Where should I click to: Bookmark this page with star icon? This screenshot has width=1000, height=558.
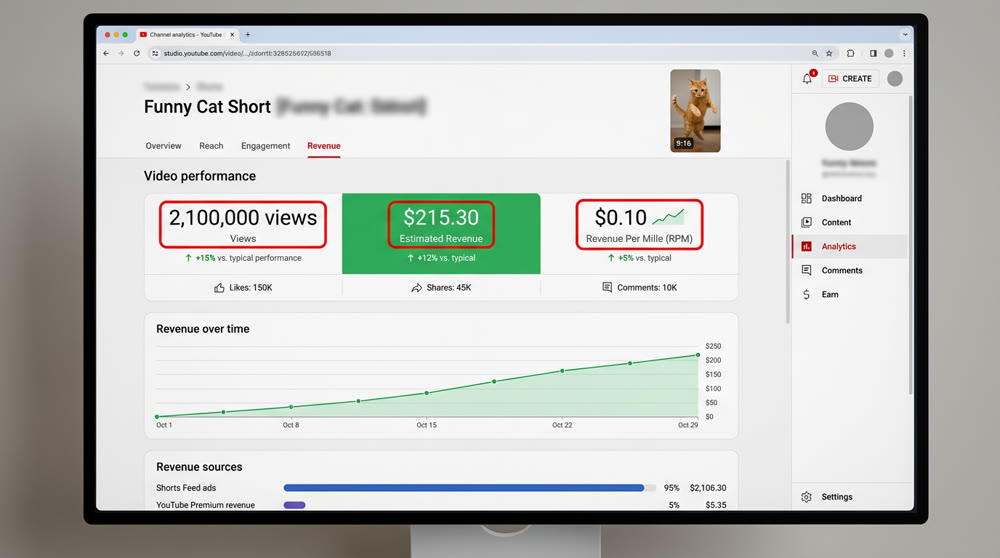829,54
